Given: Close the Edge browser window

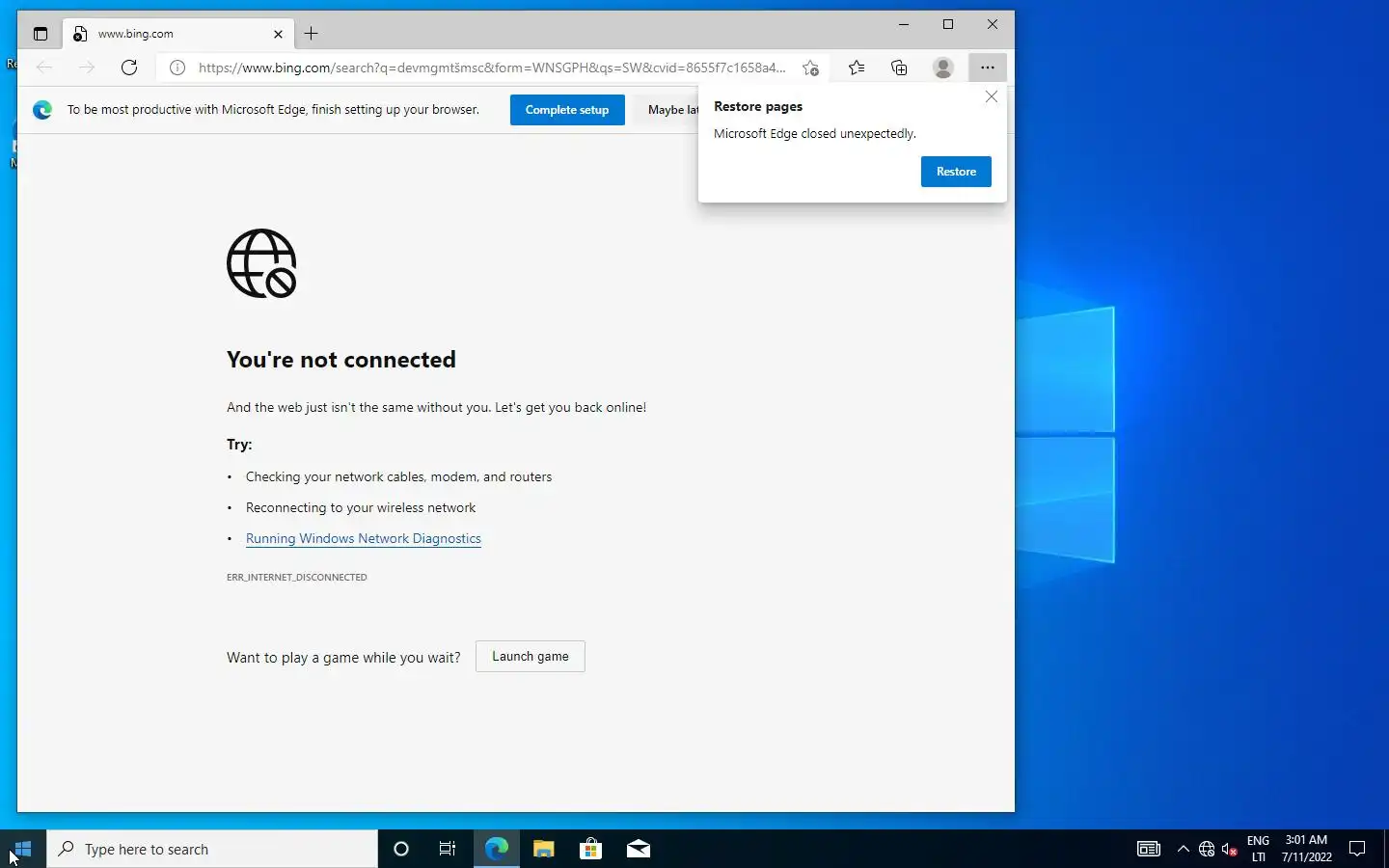Looking at the screenshot, I should [993, 24].
